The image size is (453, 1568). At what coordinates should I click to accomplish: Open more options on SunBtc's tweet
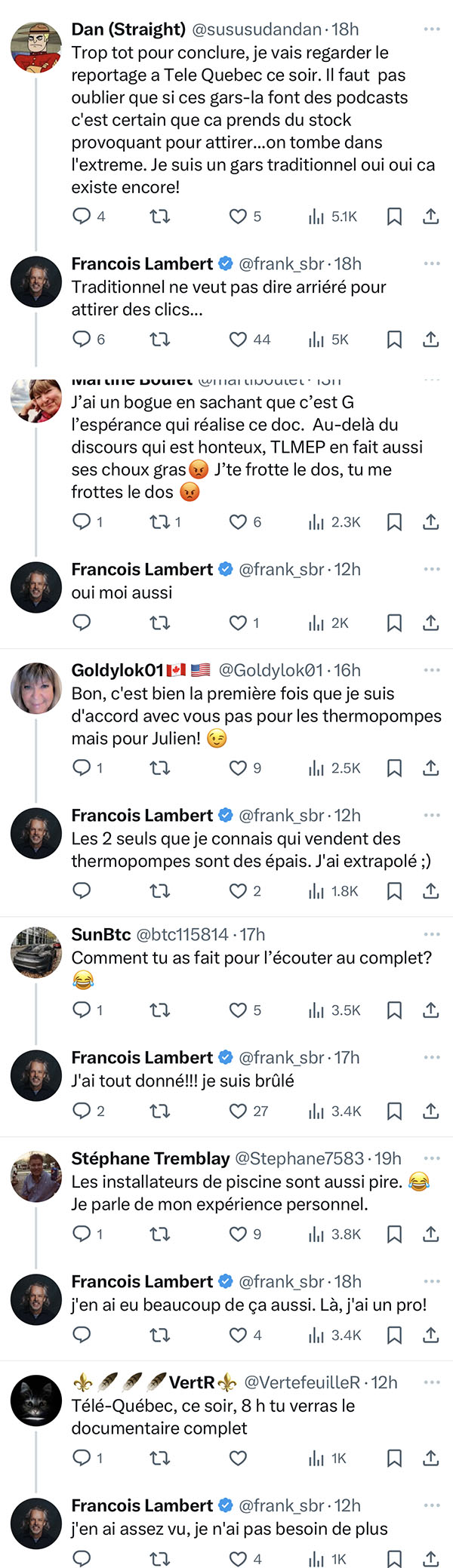pos(432,934)
